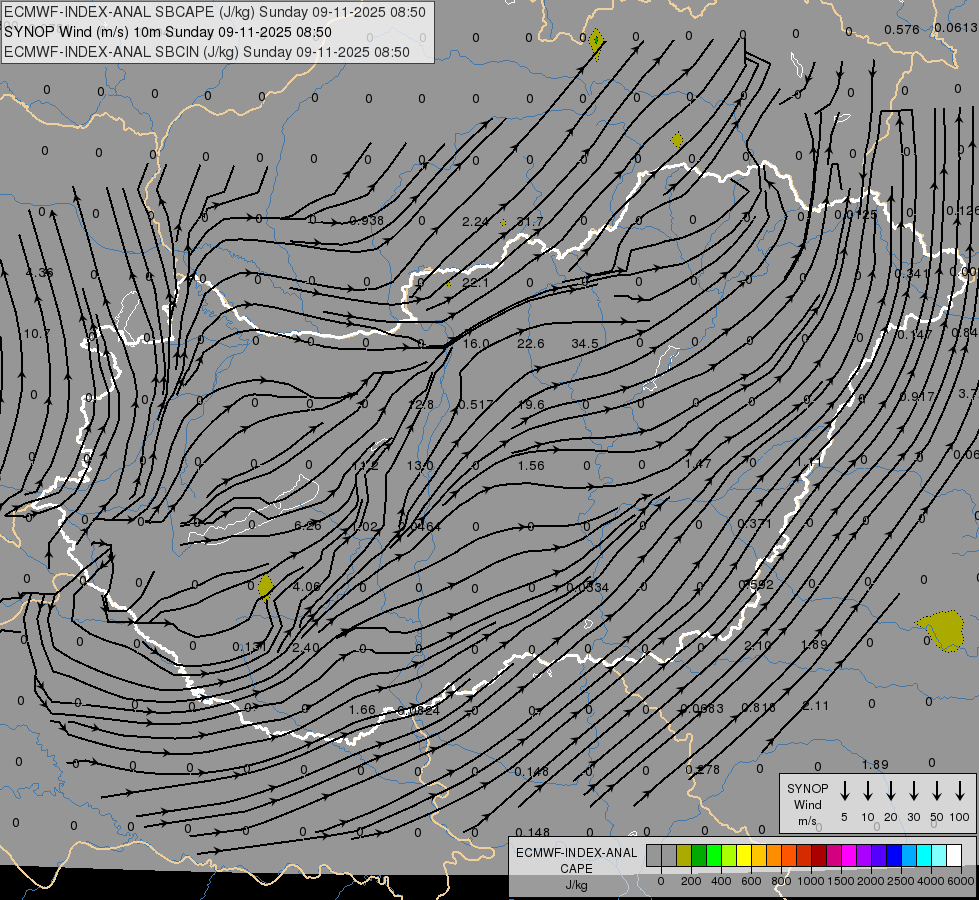Click the map value 4.36

coord(39,272)
